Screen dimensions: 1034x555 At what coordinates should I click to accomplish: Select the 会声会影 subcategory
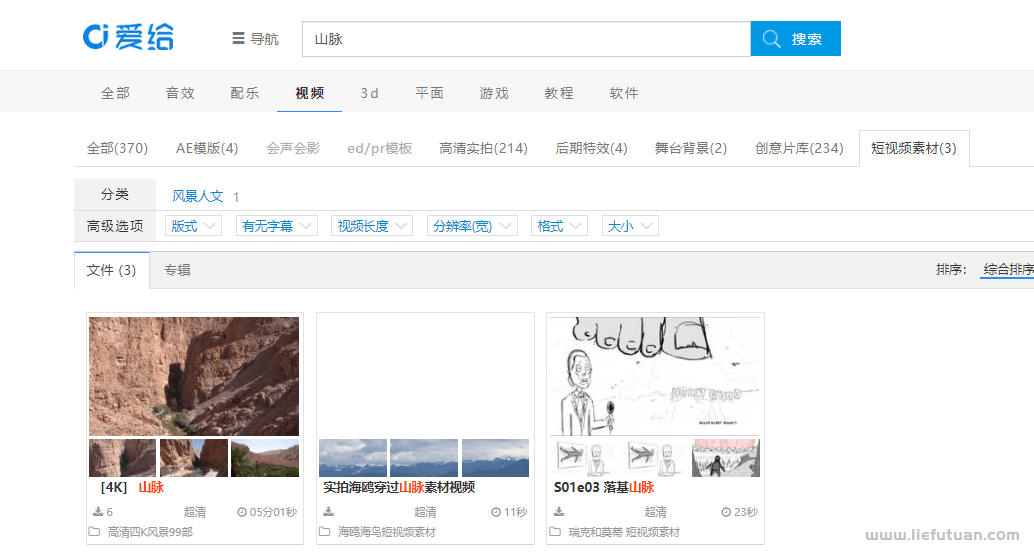coord(293,148)
